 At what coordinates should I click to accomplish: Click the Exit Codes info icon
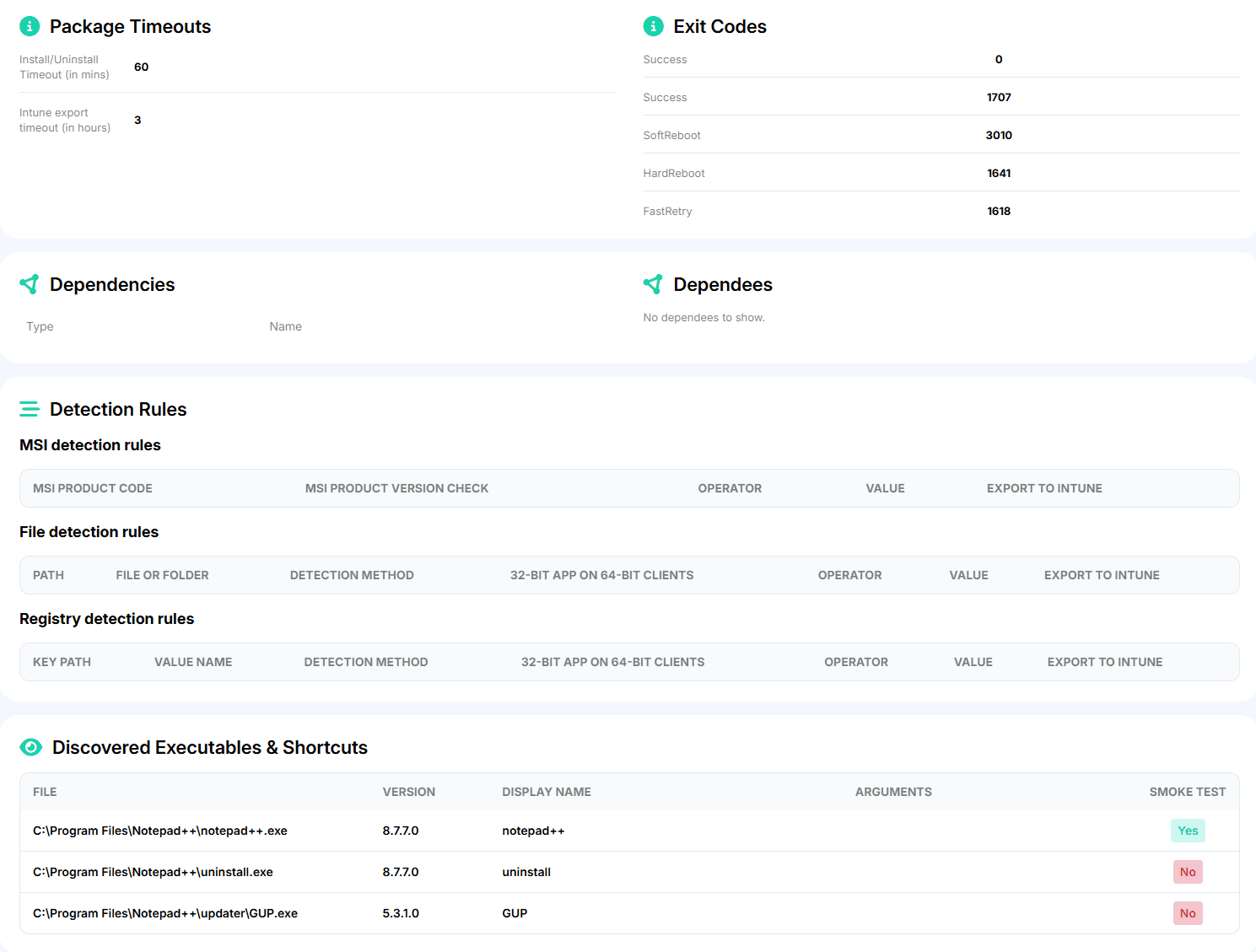(653, 26)
